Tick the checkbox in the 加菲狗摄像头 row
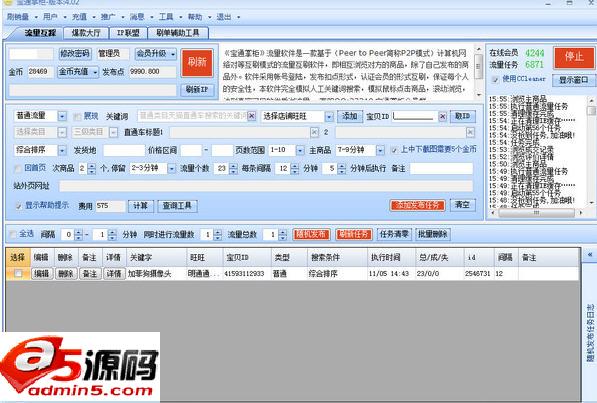This screenshot has width=597, height=403. pos(18,273)
